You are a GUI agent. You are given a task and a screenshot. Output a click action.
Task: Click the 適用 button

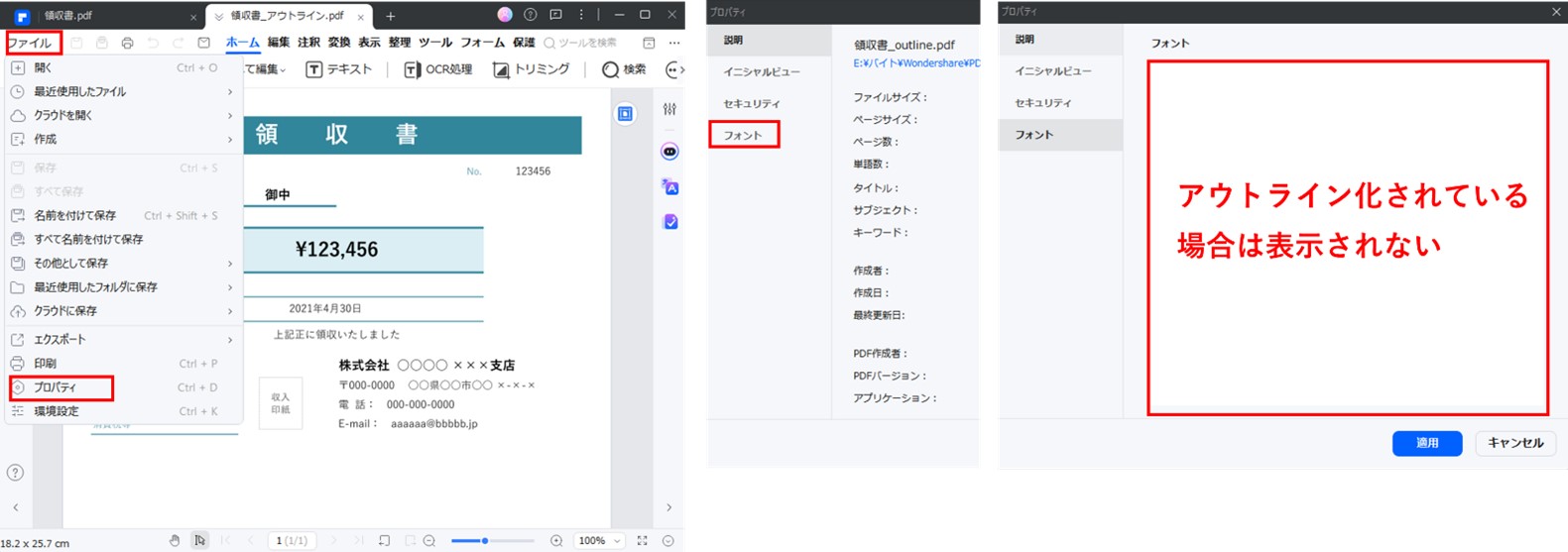point(1427,443)
